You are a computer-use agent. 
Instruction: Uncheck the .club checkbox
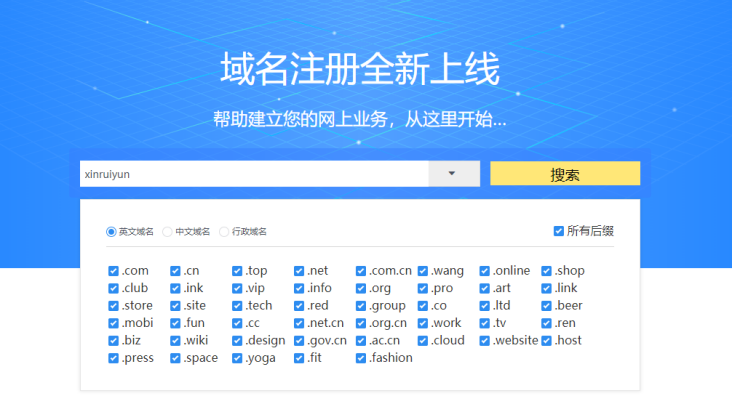(x=113, y=288)
